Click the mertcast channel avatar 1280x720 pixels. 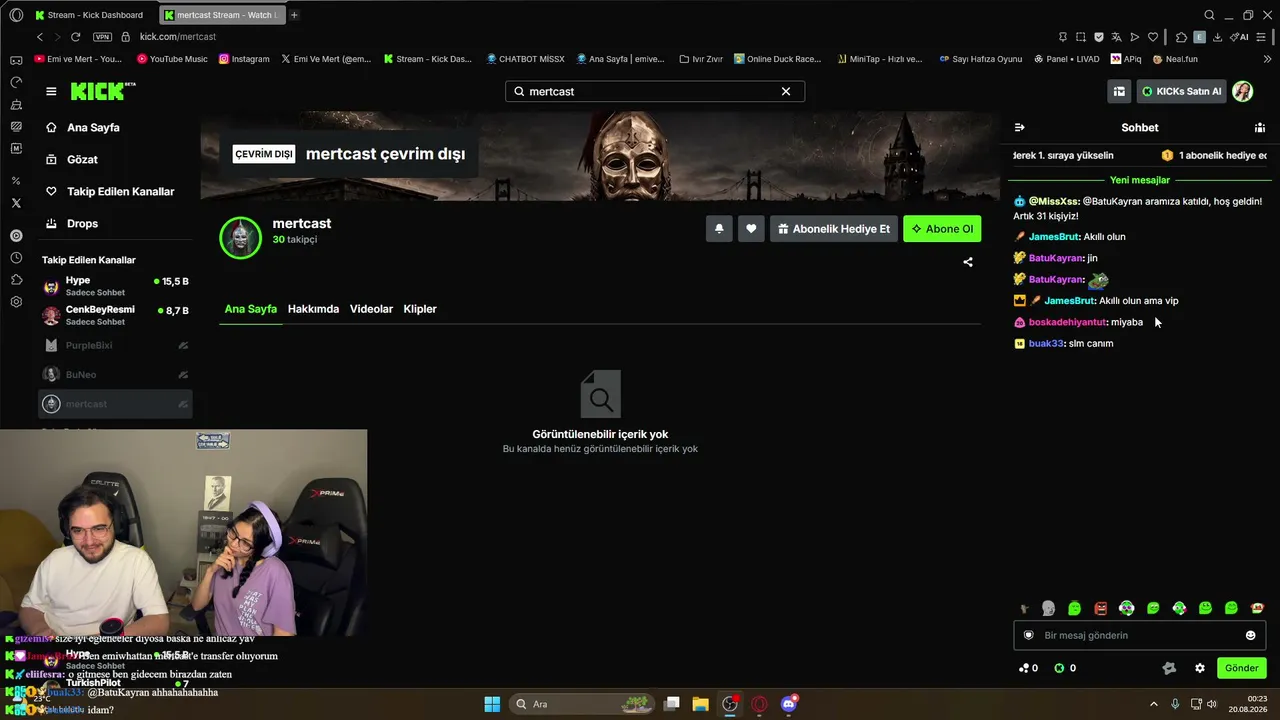point(240,238)
